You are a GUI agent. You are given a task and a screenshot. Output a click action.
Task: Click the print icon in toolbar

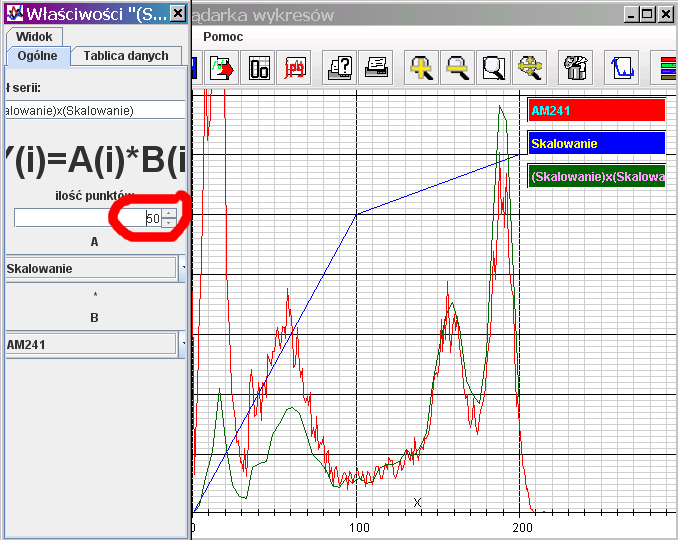click(377, 68)
